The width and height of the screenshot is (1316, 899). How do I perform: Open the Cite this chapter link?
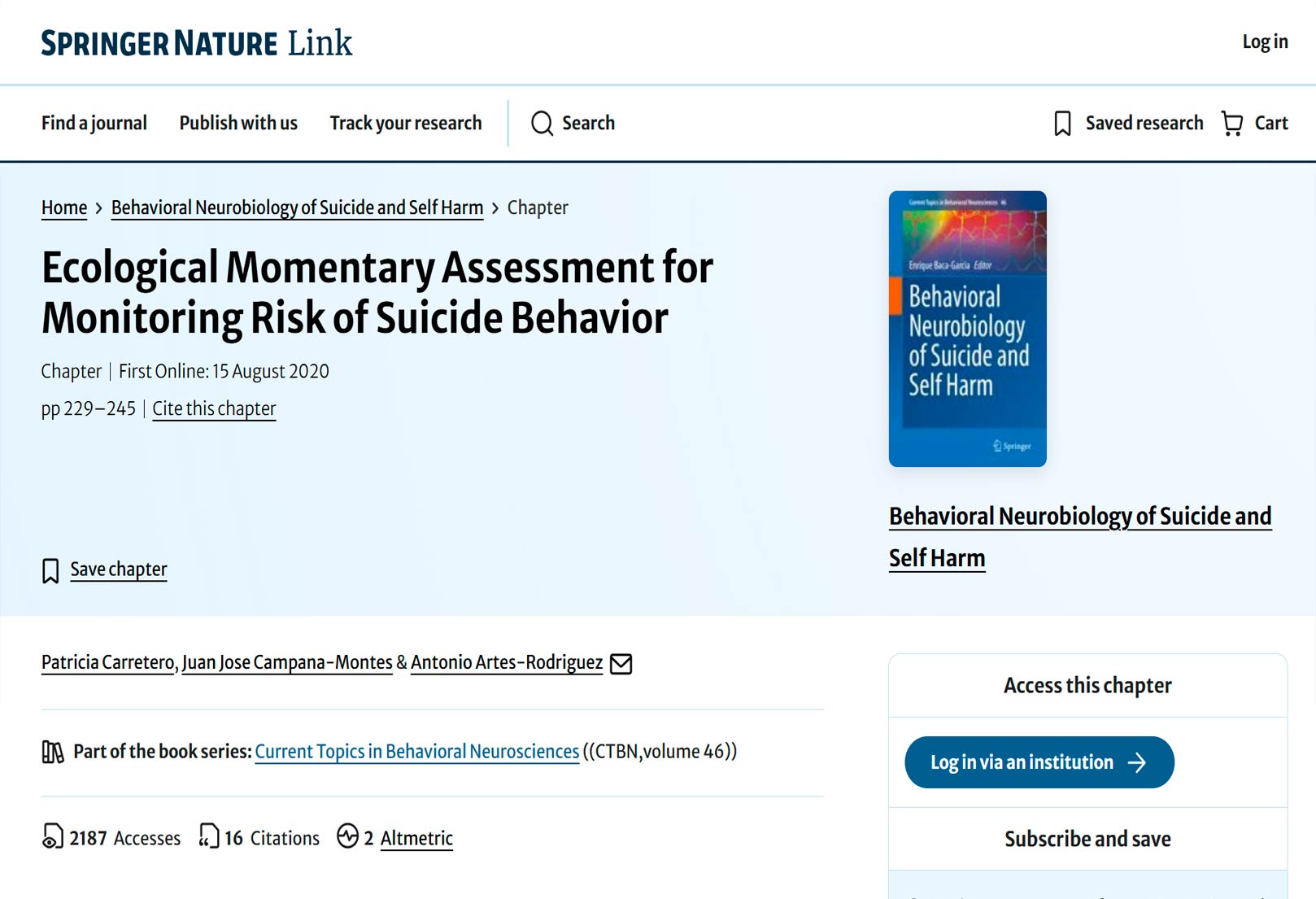pyautogui.click(x=214, y=408)
